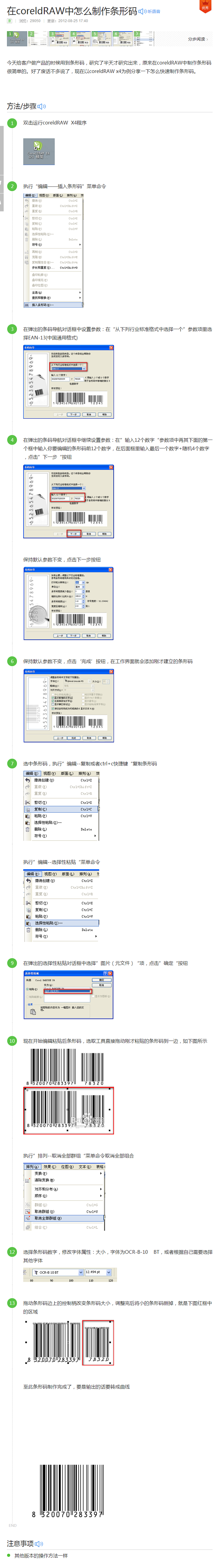Click the CorelDRAW X4 desktop shortcut icon image

click(39, 151)
